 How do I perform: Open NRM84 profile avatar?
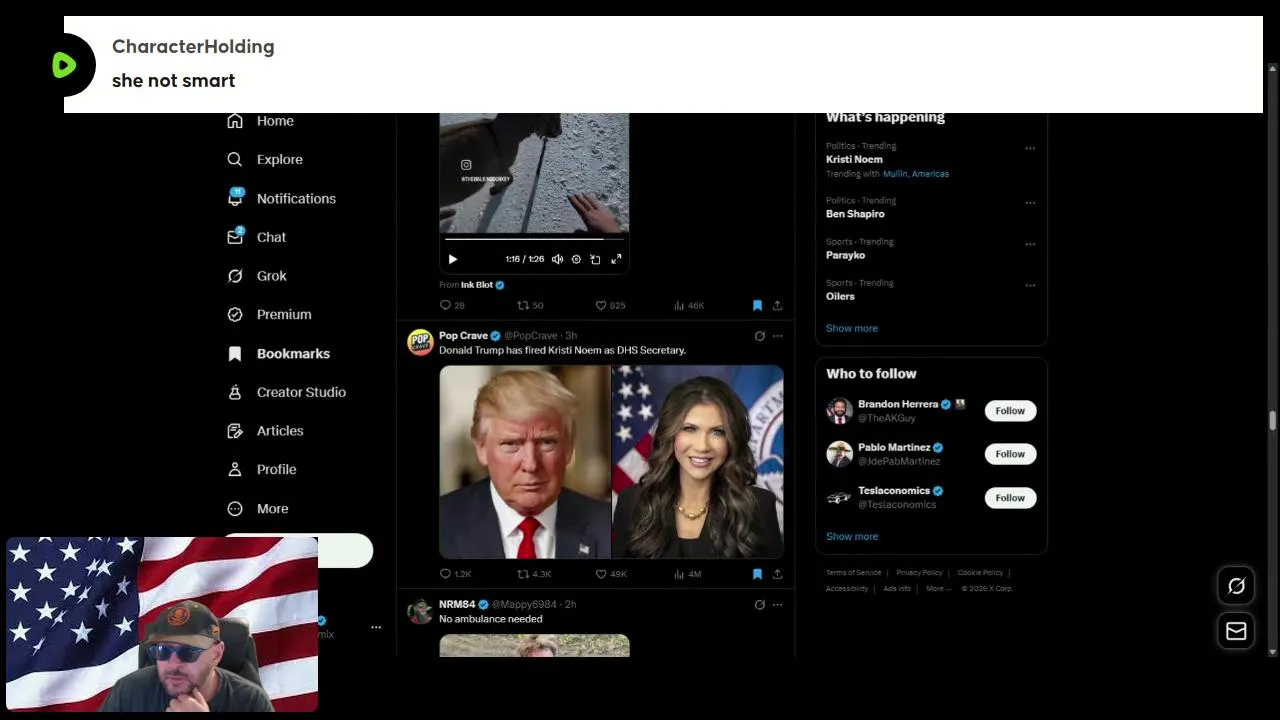420,611
